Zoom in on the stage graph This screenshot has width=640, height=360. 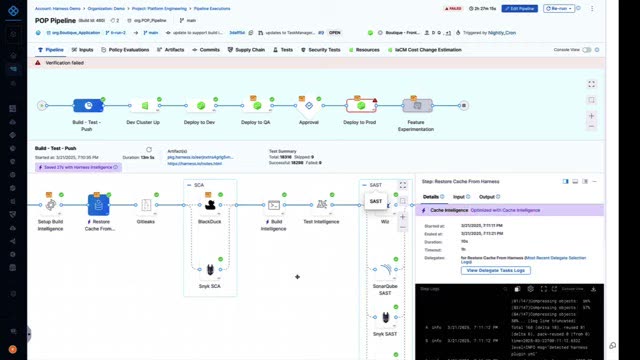(591, 116)
